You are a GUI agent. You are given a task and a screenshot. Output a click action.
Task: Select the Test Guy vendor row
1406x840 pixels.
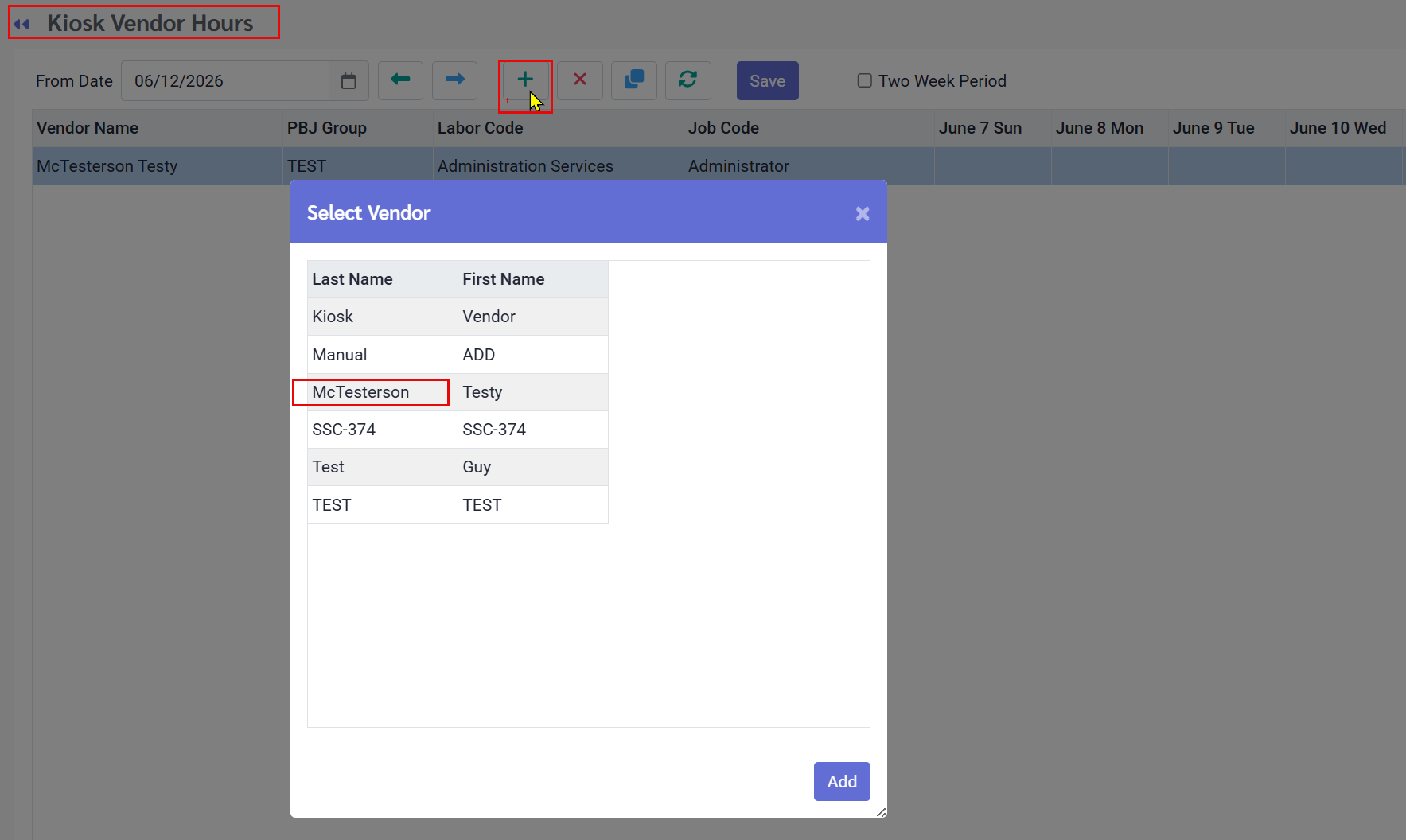[x=458, y=467]
